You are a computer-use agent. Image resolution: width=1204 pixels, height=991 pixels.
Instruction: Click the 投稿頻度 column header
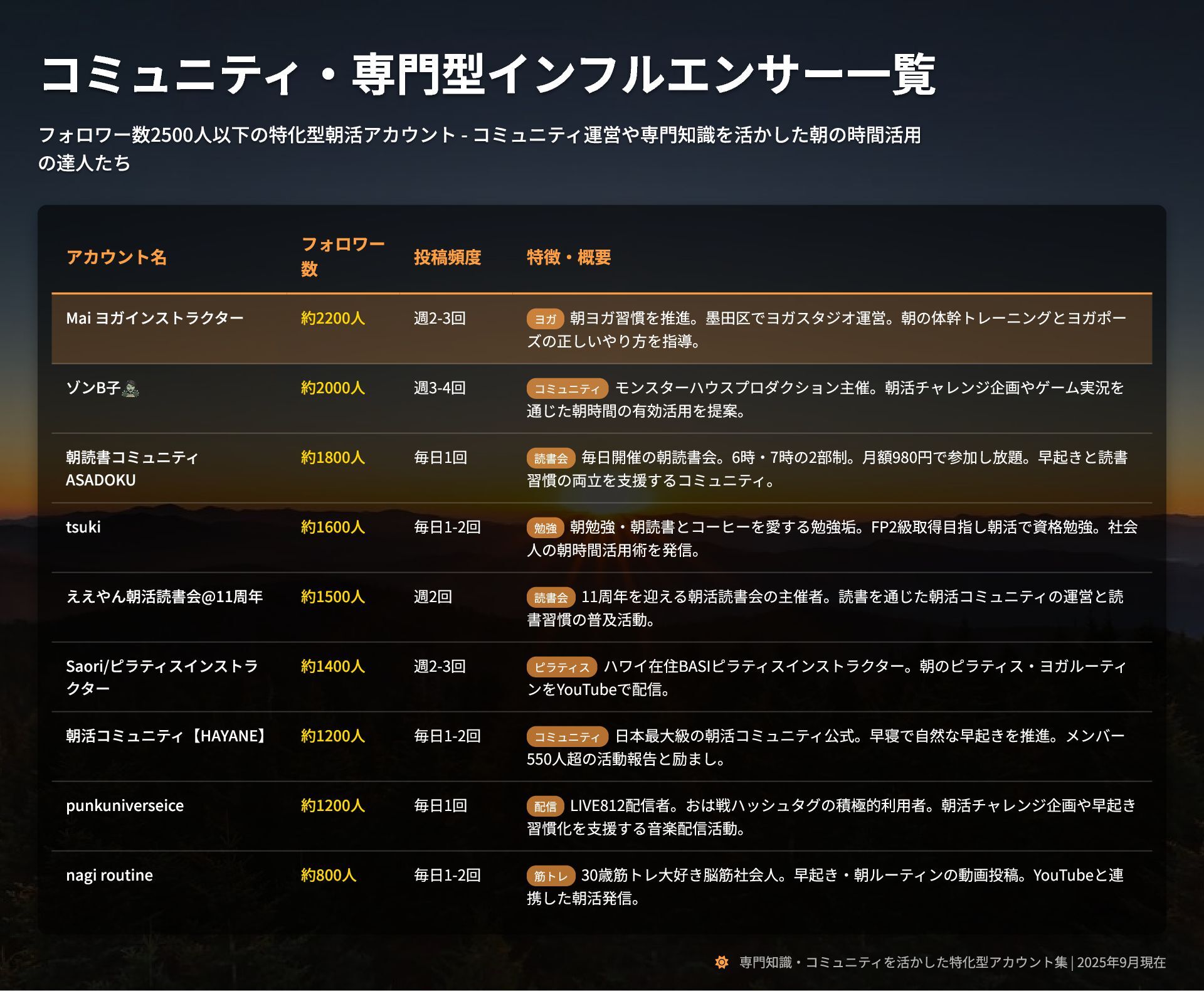pos(447,257)
